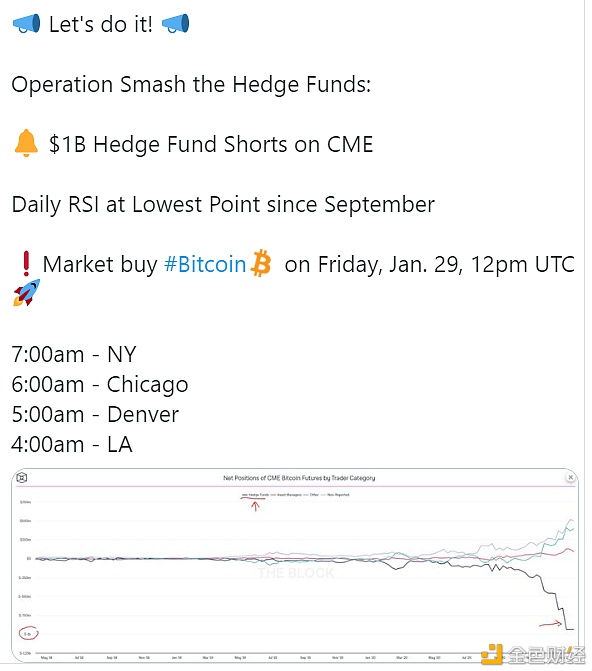Screen dimensions: 592x671
Task: Toggle the Non-Reported legend series
Action: coord(335,495)
